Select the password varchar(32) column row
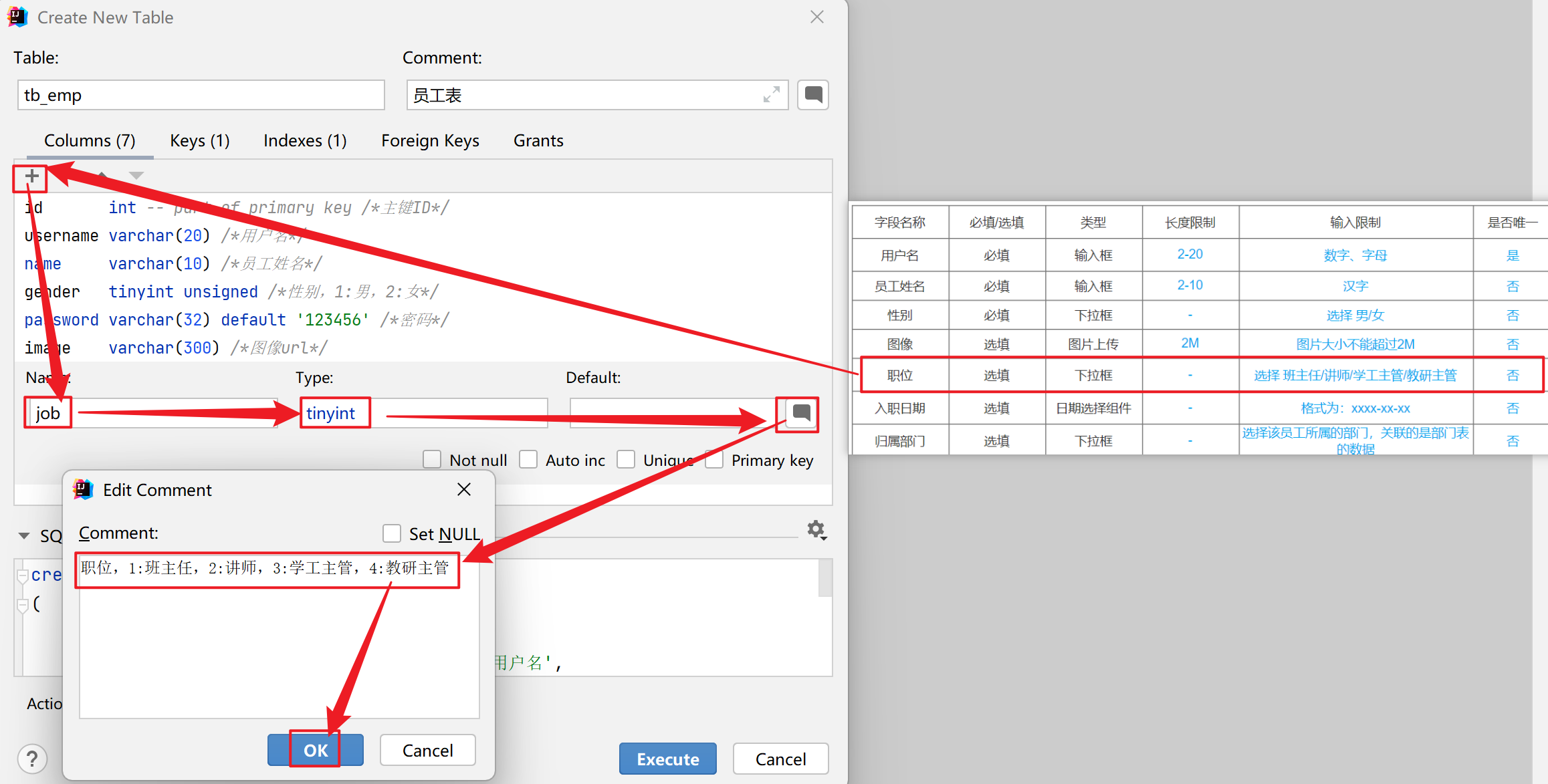1548x784 pixels. click(x=423, y=319)
